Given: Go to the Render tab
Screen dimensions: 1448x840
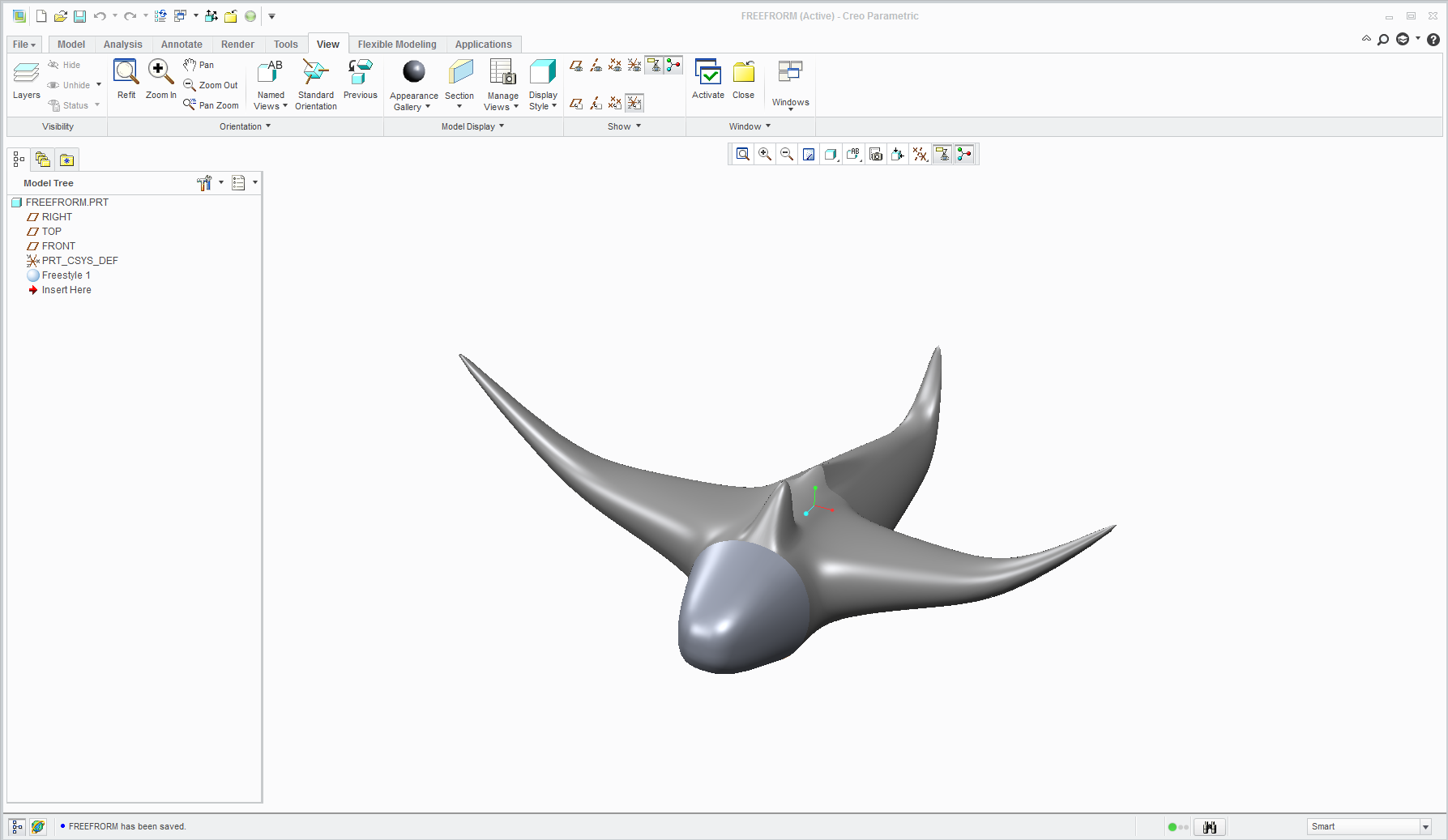Looking at the screenshot, I should (x=237, y=45).
